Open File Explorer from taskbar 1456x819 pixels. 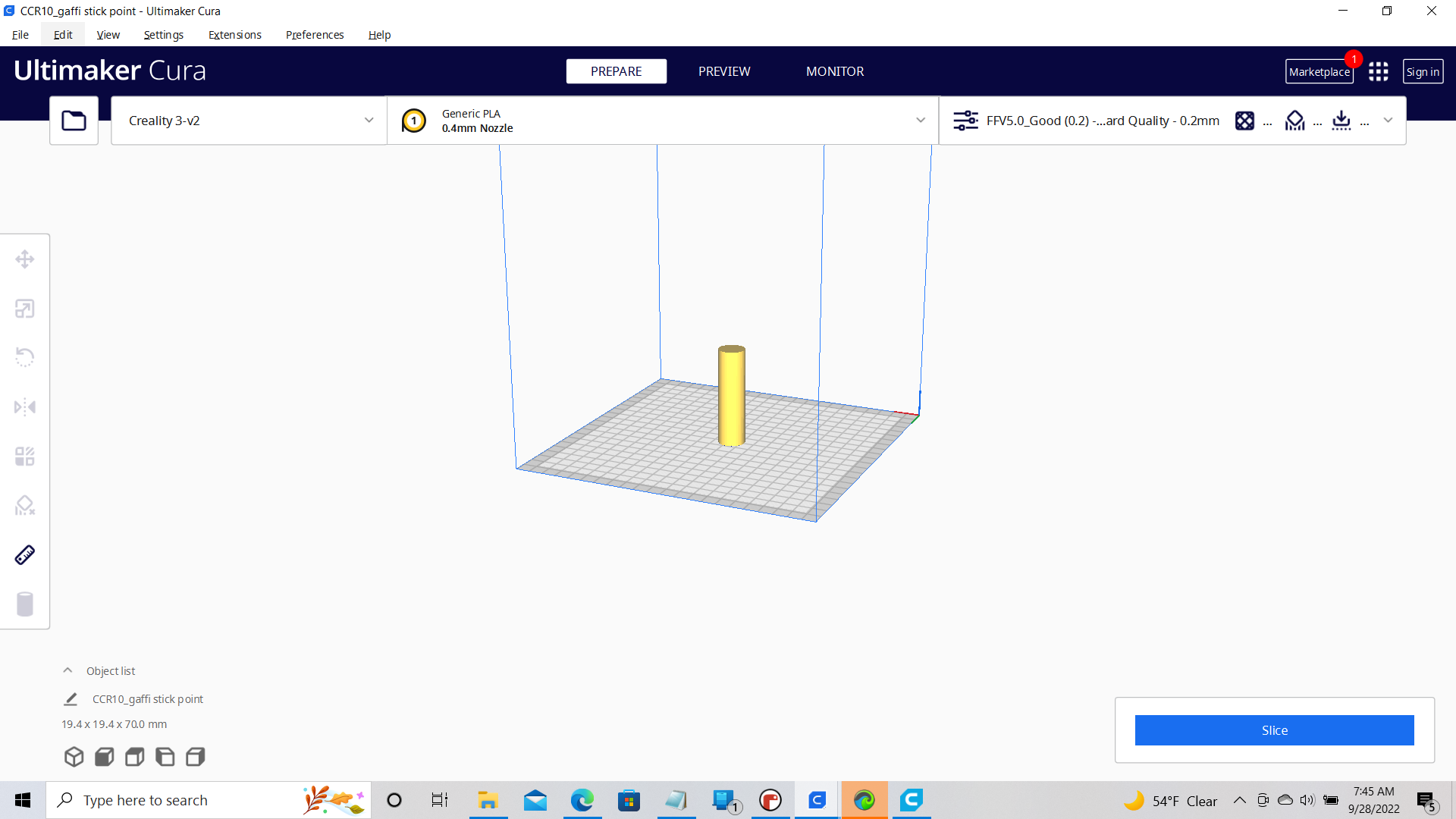point(488,800)
